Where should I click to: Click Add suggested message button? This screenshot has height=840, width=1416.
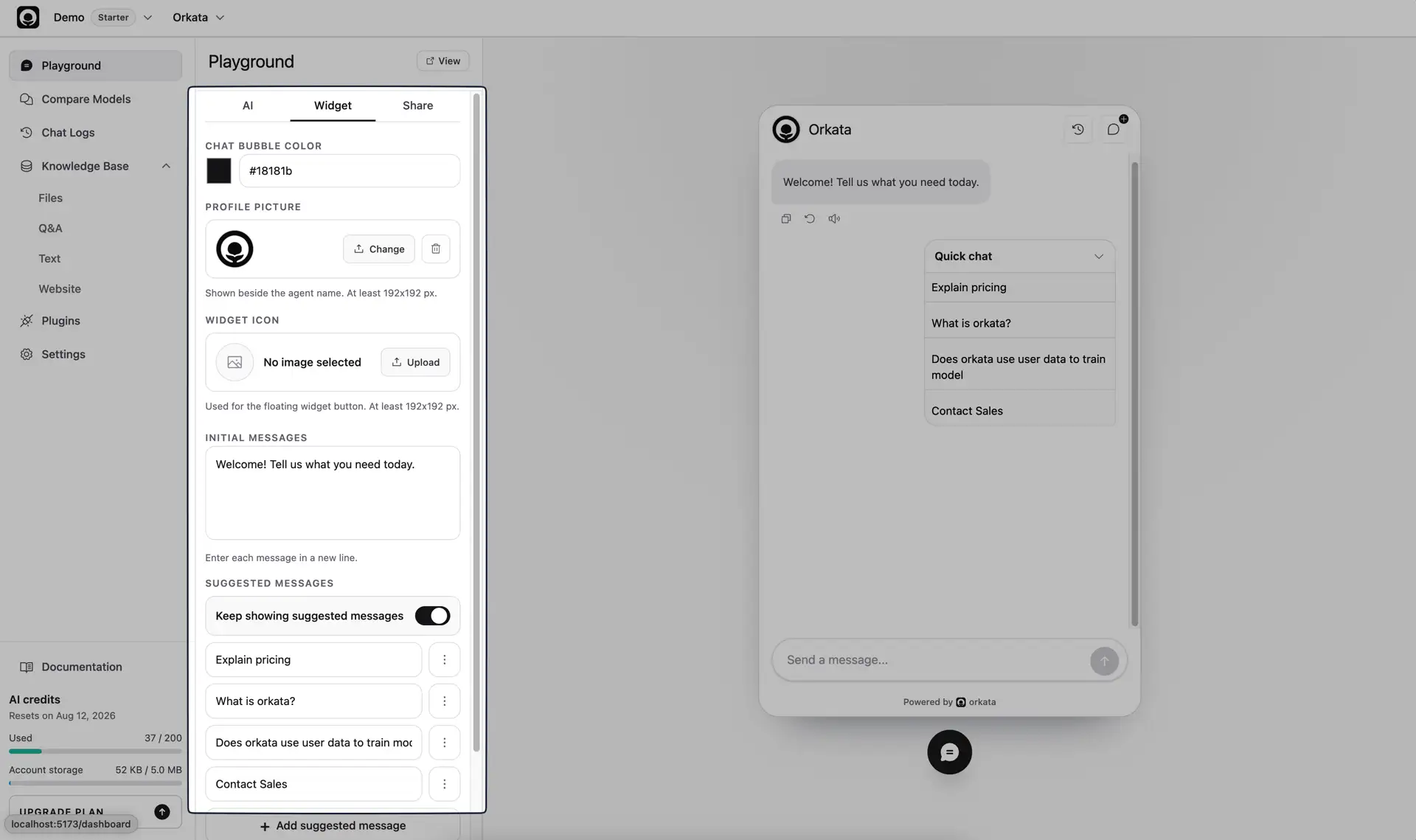333,825
